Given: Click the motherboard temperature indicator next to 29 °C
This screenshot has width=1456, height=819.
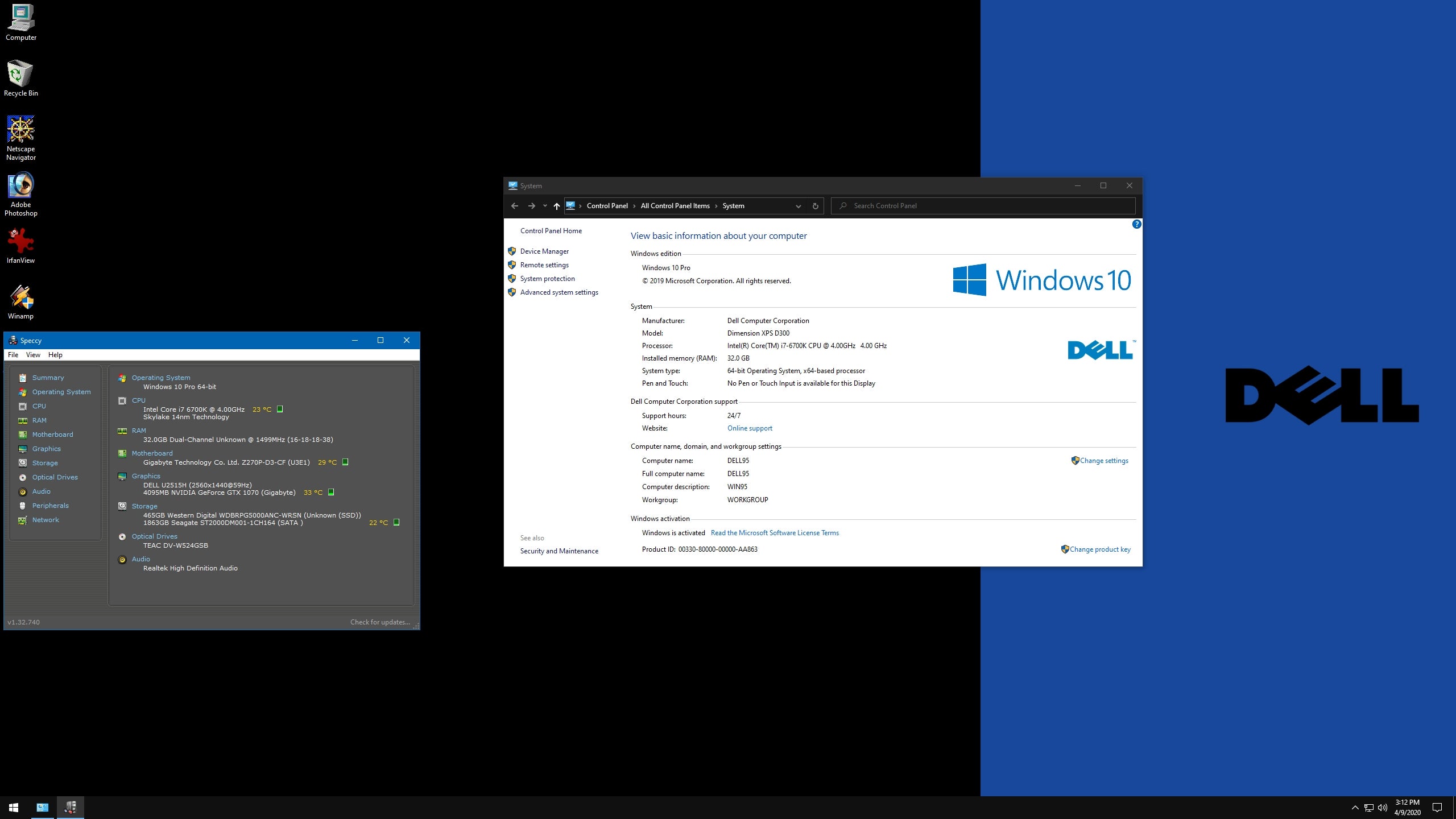Looking at the screenshot, I should [x=345, y=462].
